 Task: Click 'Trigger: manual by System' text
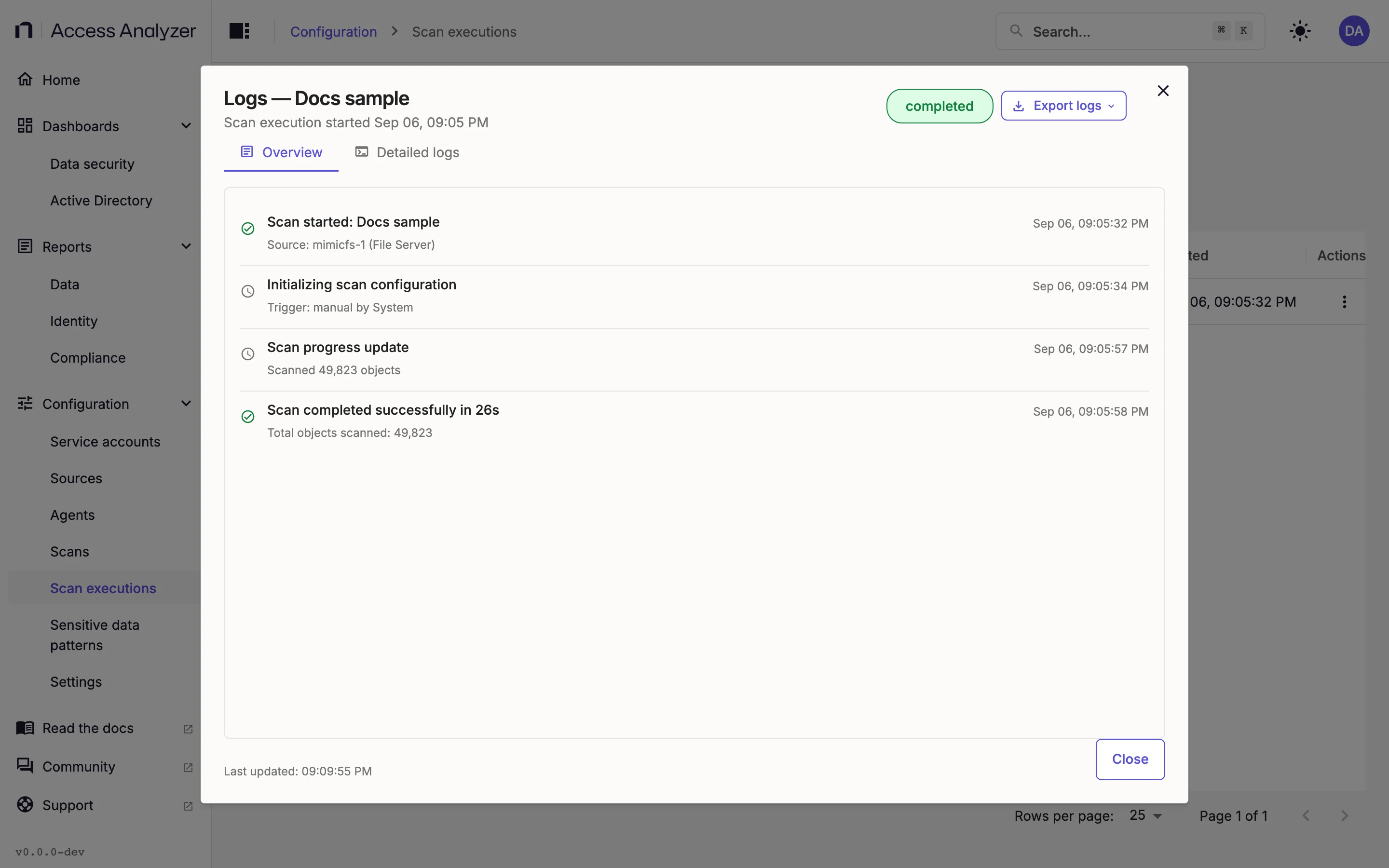point(340,307)
